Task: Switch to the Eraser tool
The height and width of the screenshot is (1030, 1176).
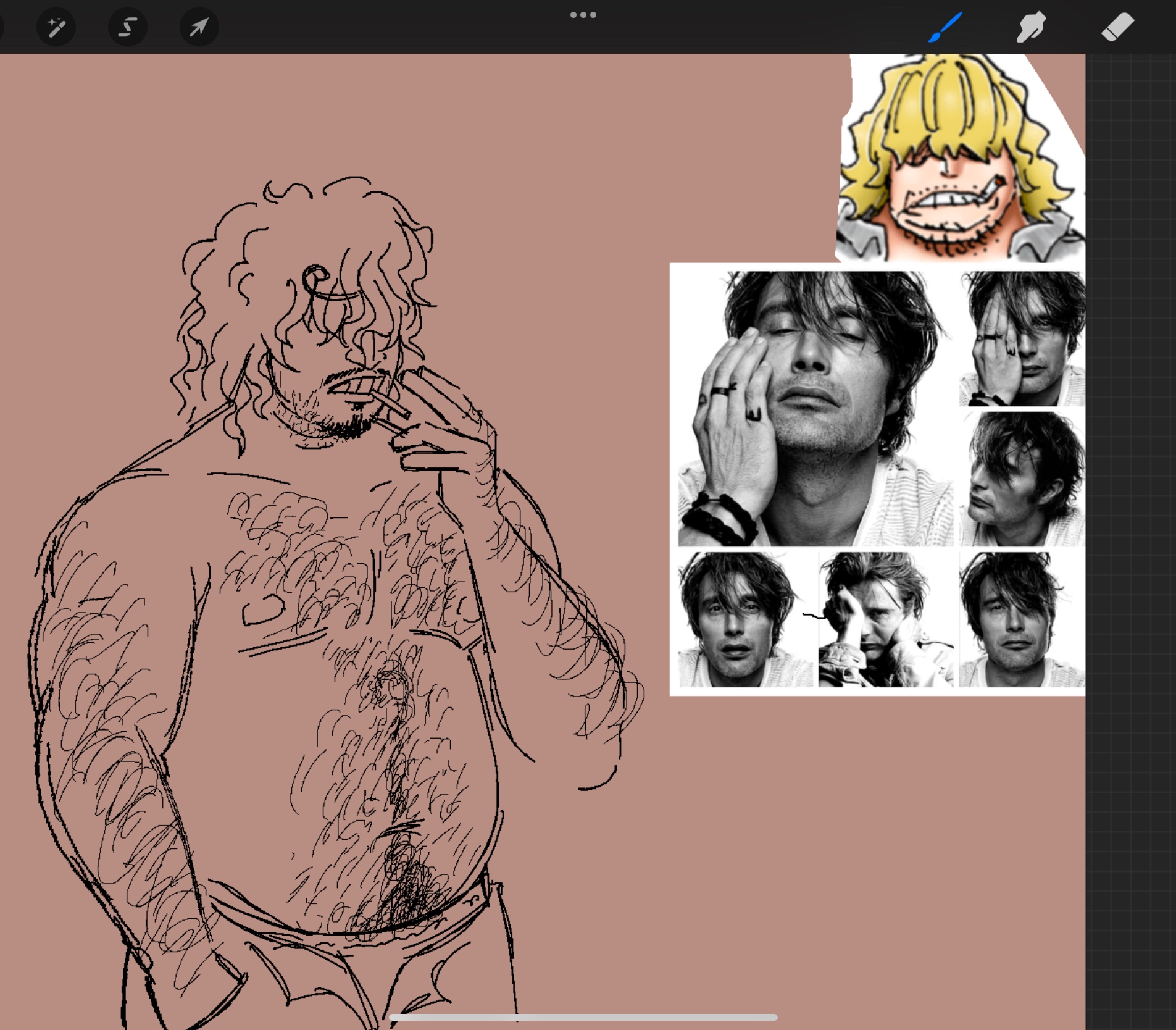Action: pos(1117,27)
